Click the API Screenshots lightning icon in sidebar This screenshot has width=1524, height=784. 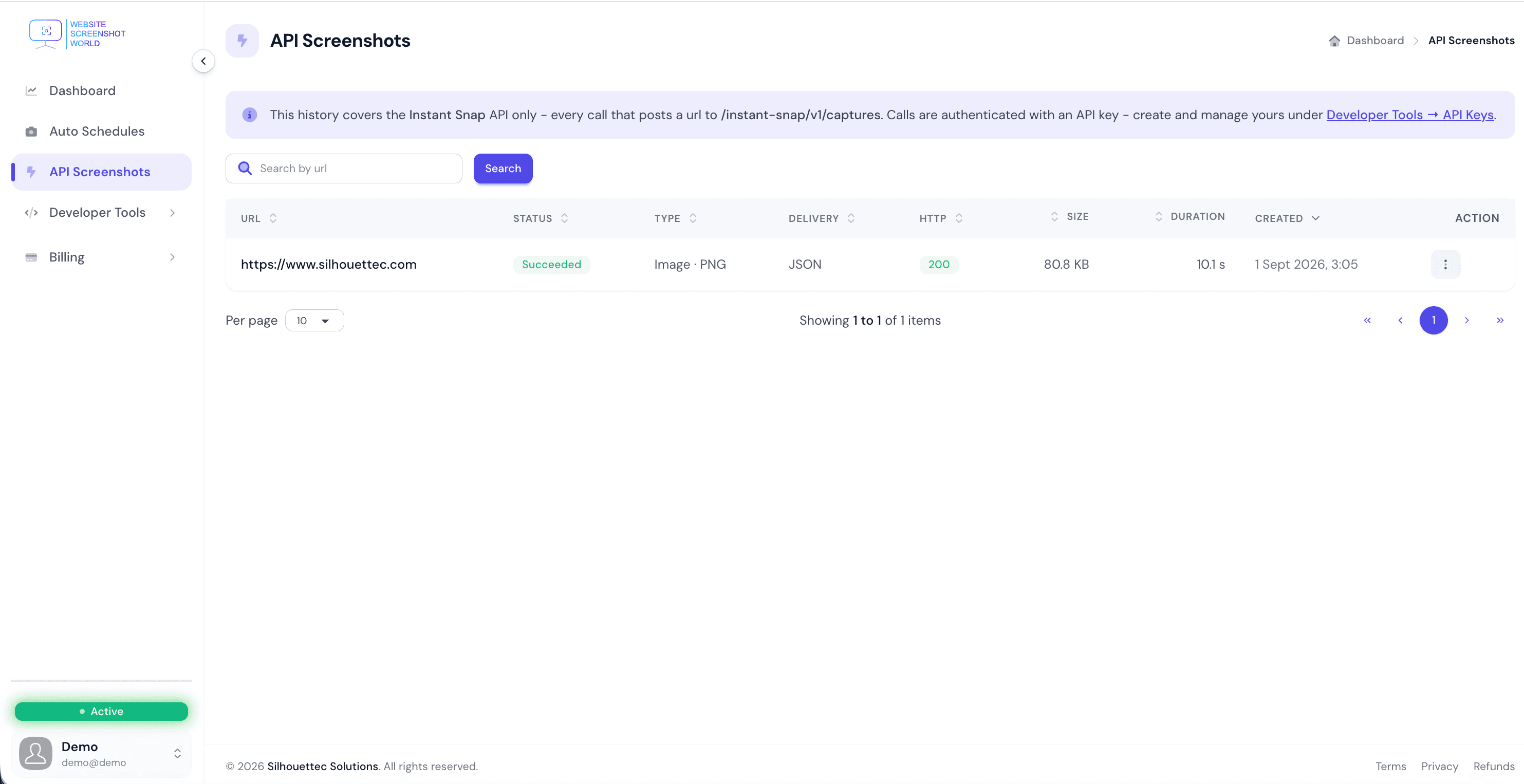click(x=31, y=172)
